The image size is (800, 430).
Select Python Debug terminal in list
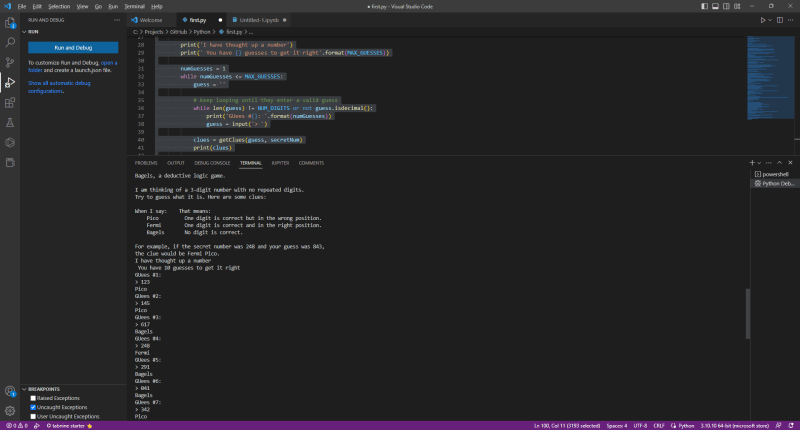[774, 184]
